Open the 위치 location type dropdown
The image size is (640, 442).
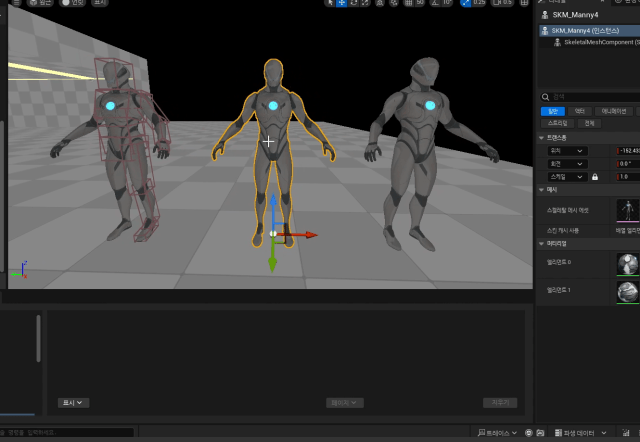(x=567, y=151)
